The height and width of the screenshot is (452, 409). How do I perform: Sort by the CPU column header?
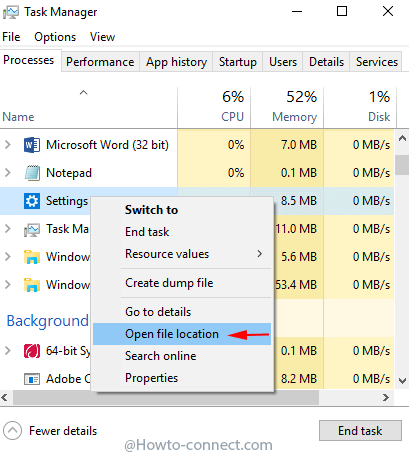click(214, 107)
